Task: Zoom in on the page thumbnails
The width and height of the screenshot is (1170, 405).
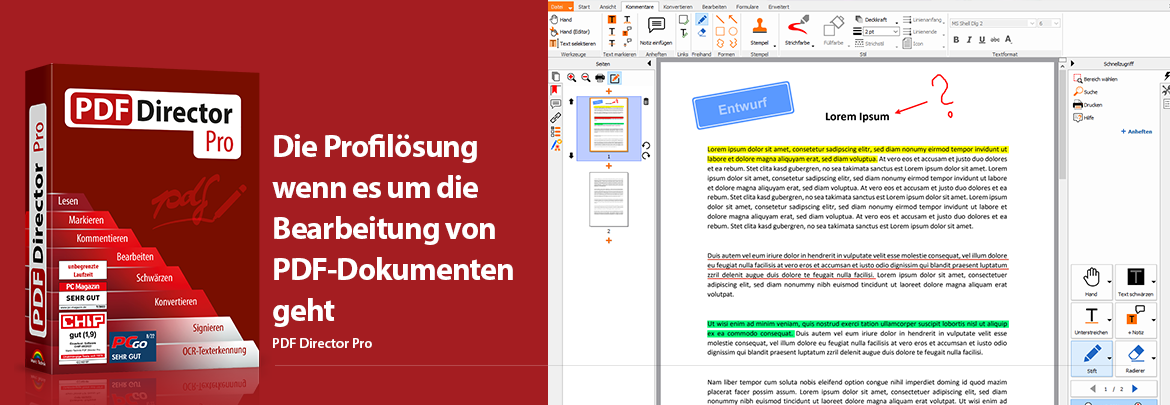Action: (x=571, y=77)
